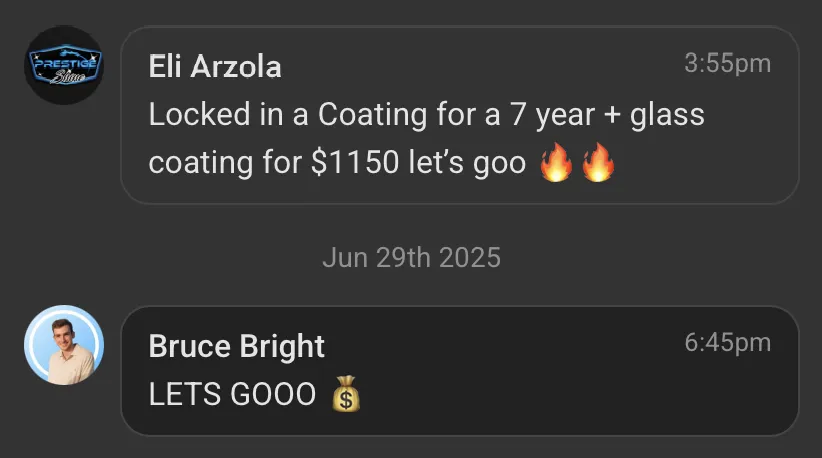Select the "LETS GOOO" message text
This screenshot has width=822, height=458.
[x=232, y=395]
